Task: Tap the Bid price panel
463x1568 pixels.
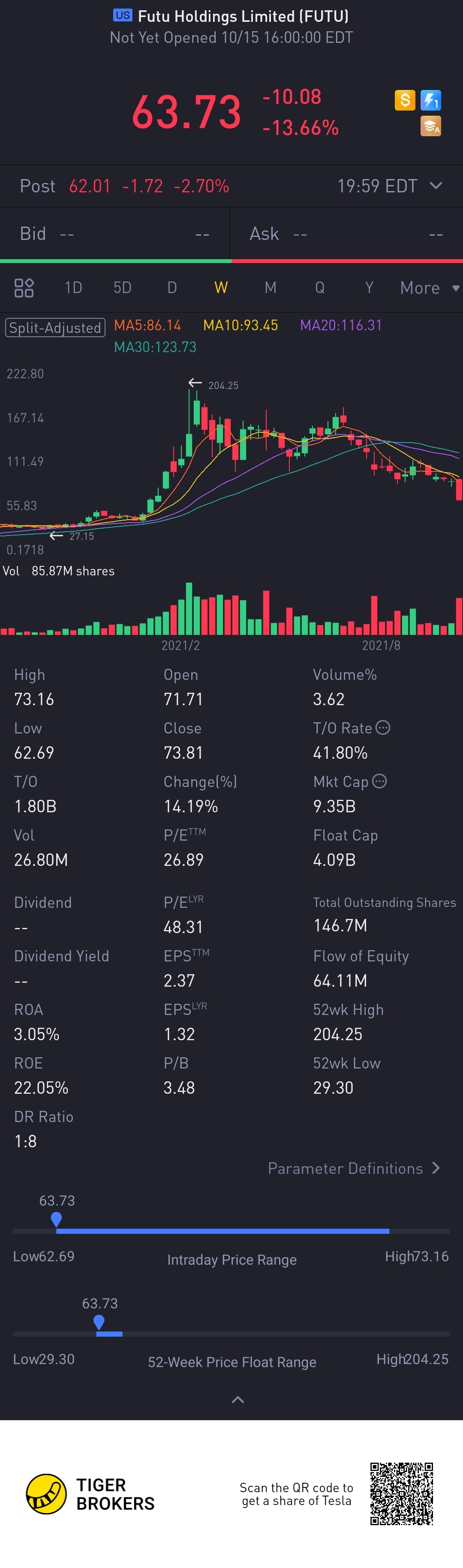Action: click(115, 234)
